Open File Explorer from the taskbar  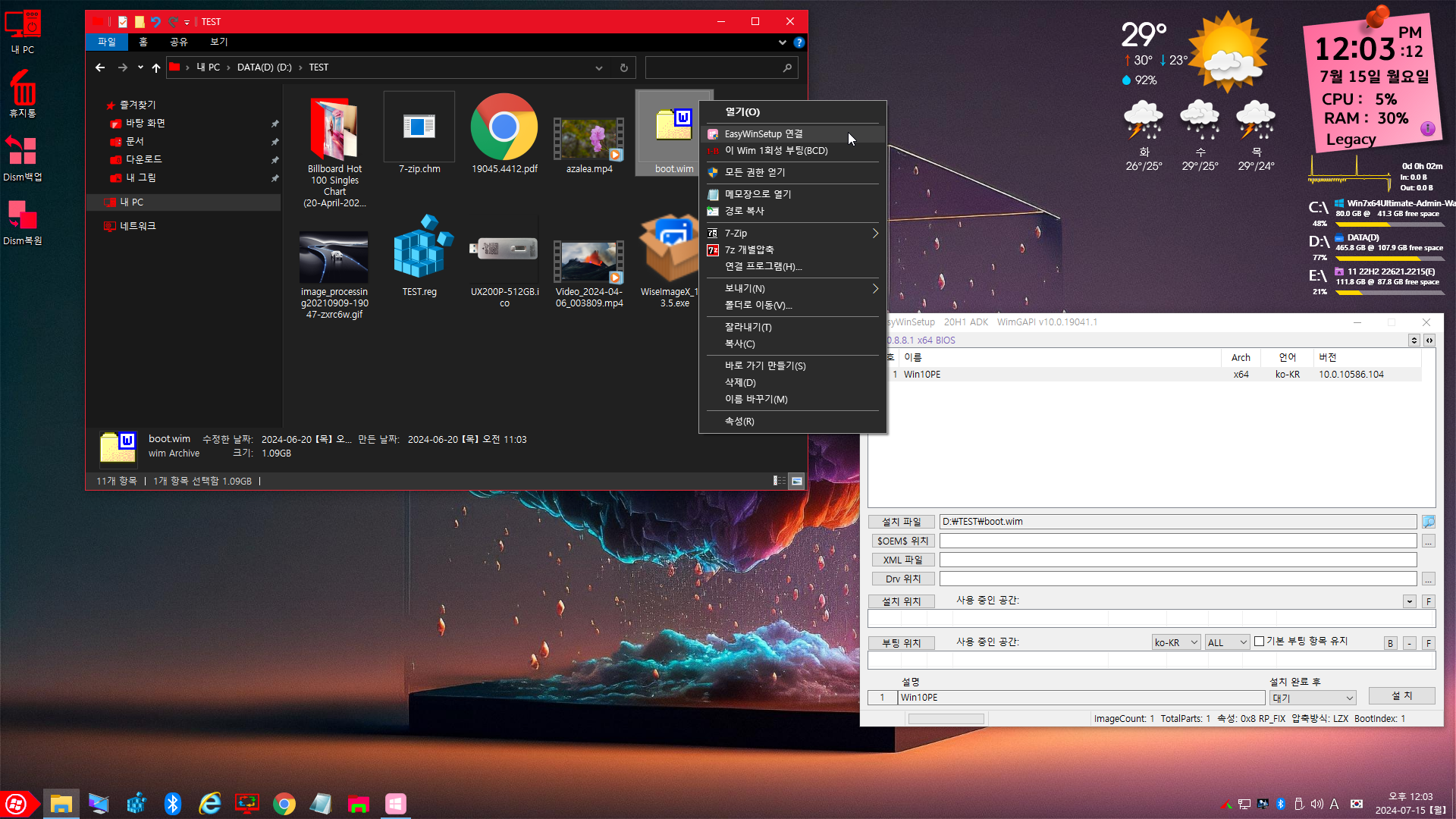(x=61, y=804)
